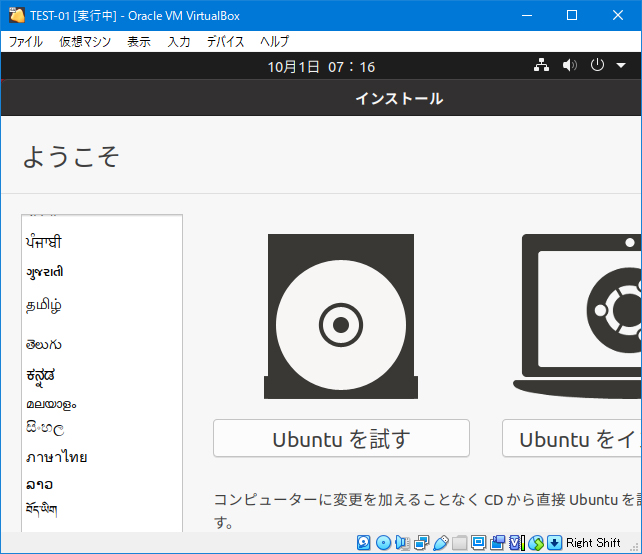Click the optical disc status icon
The height and width of the screenshot is (554, 642).
pos(383,543)
